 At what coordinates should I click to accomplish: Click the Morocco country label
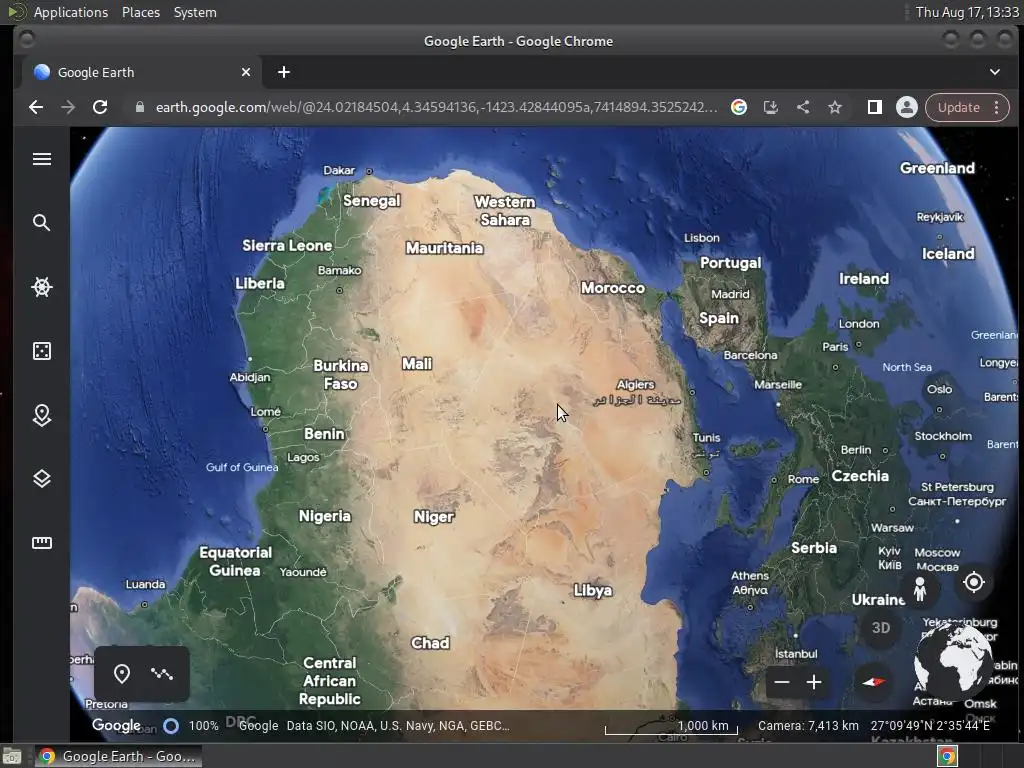tap(613, 288)
